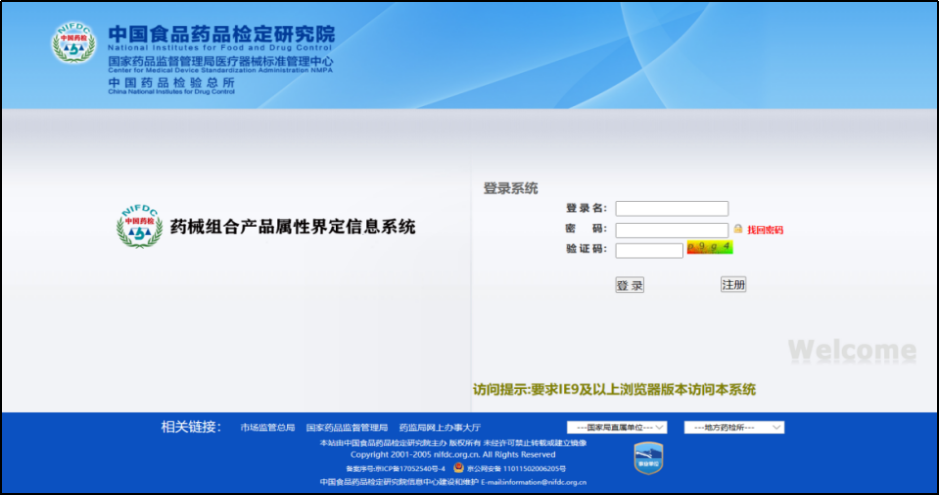939x496 pixels.
Task: Click the lock icon next to 找回密码
Action: pyautogui.click(x=738, y=229)
